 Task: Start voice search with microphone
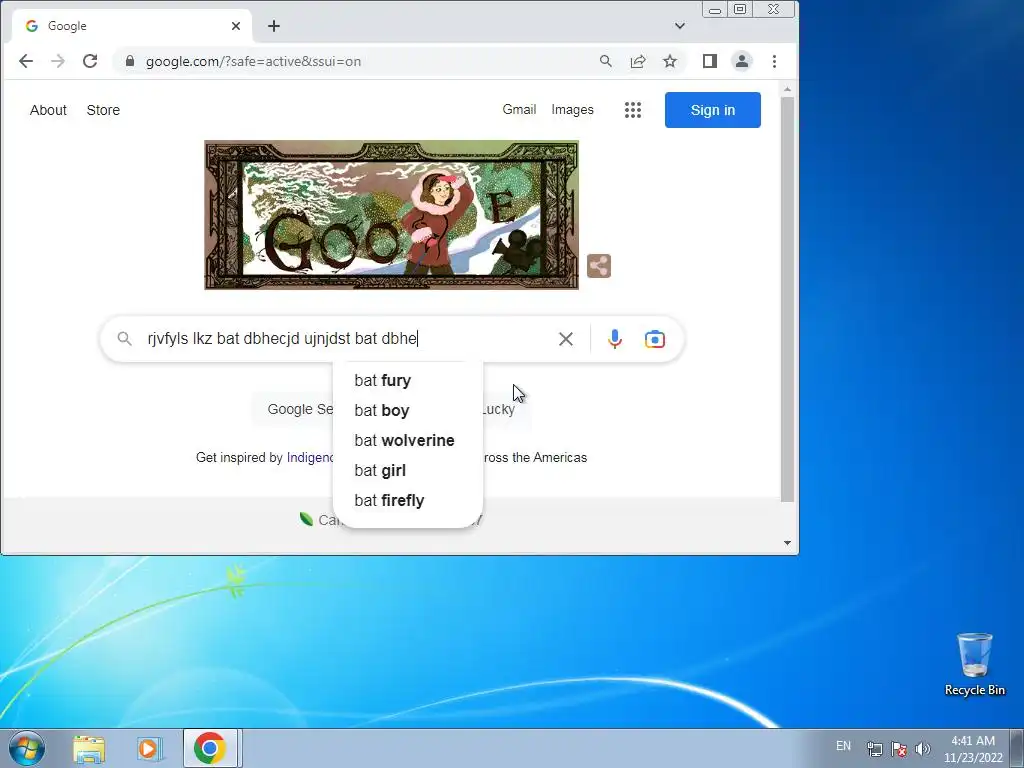click(615, 339)
